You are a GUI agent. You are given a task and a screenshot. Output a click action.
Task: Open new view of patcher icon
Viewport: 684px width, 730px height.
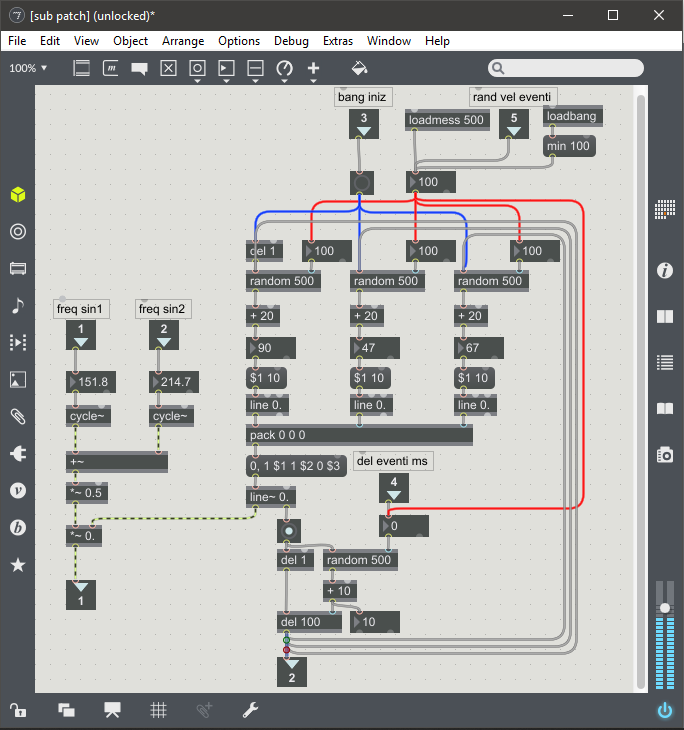[x=66, y=710]
